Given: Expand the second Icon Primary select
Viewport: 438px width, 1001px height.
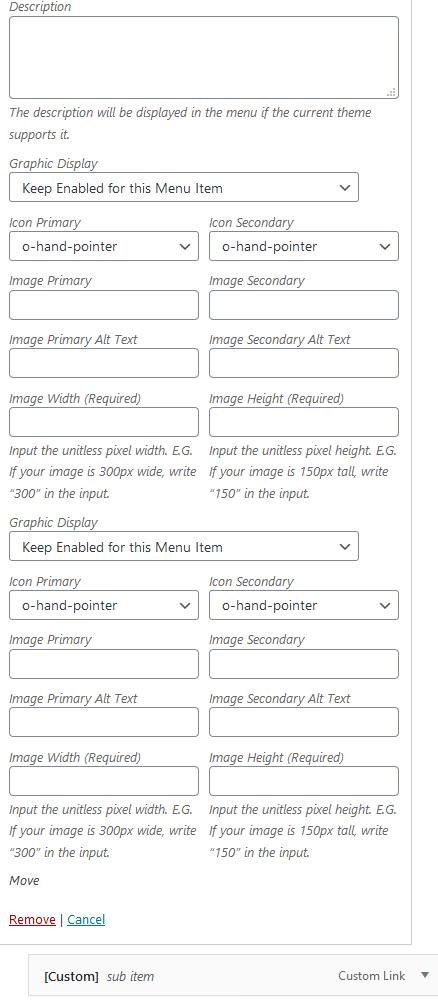Looking at the screenshot, I should [104, 605].
